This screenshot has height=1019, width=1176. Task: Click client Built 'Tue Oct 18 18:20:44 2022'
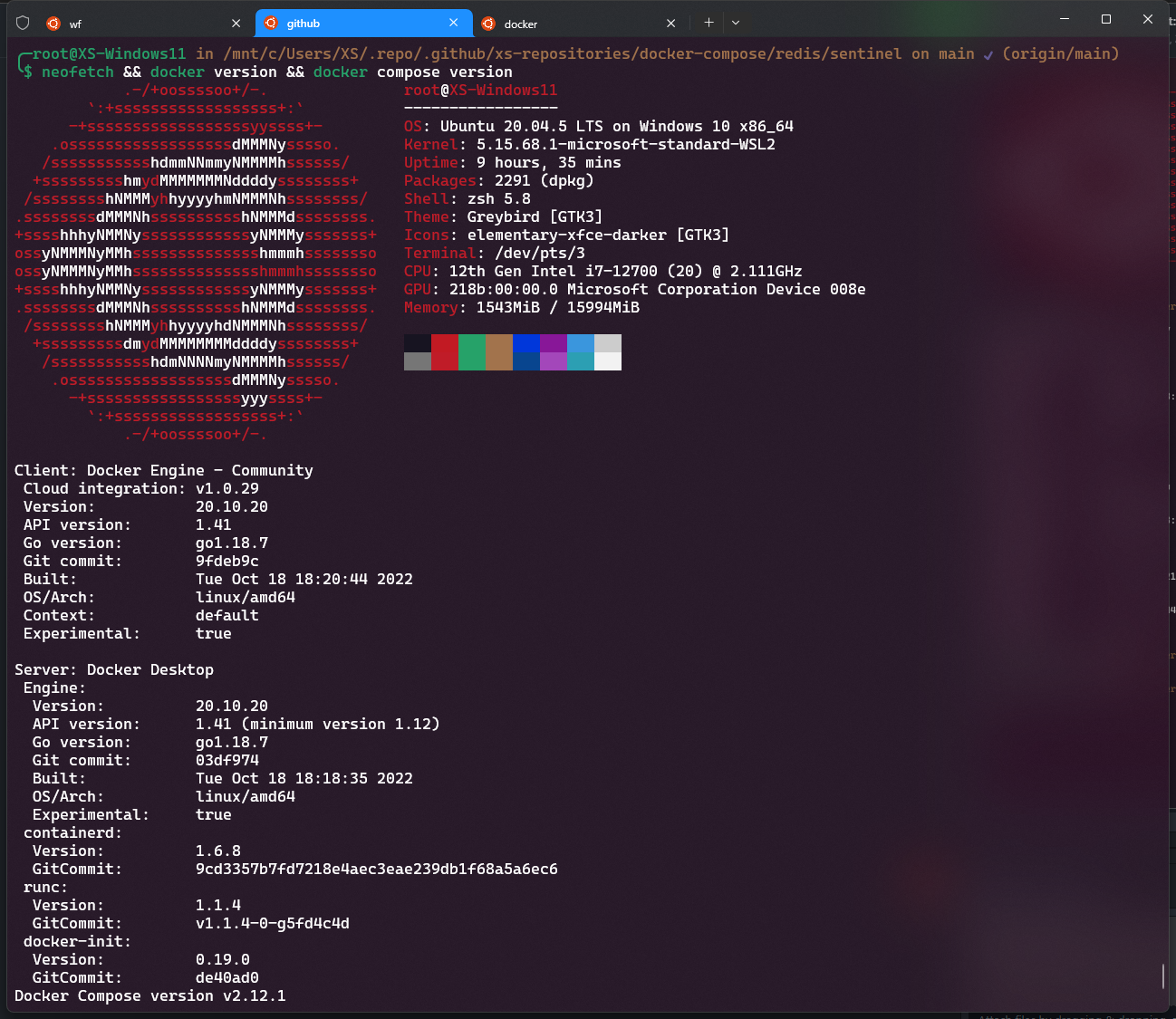[304, 580]
